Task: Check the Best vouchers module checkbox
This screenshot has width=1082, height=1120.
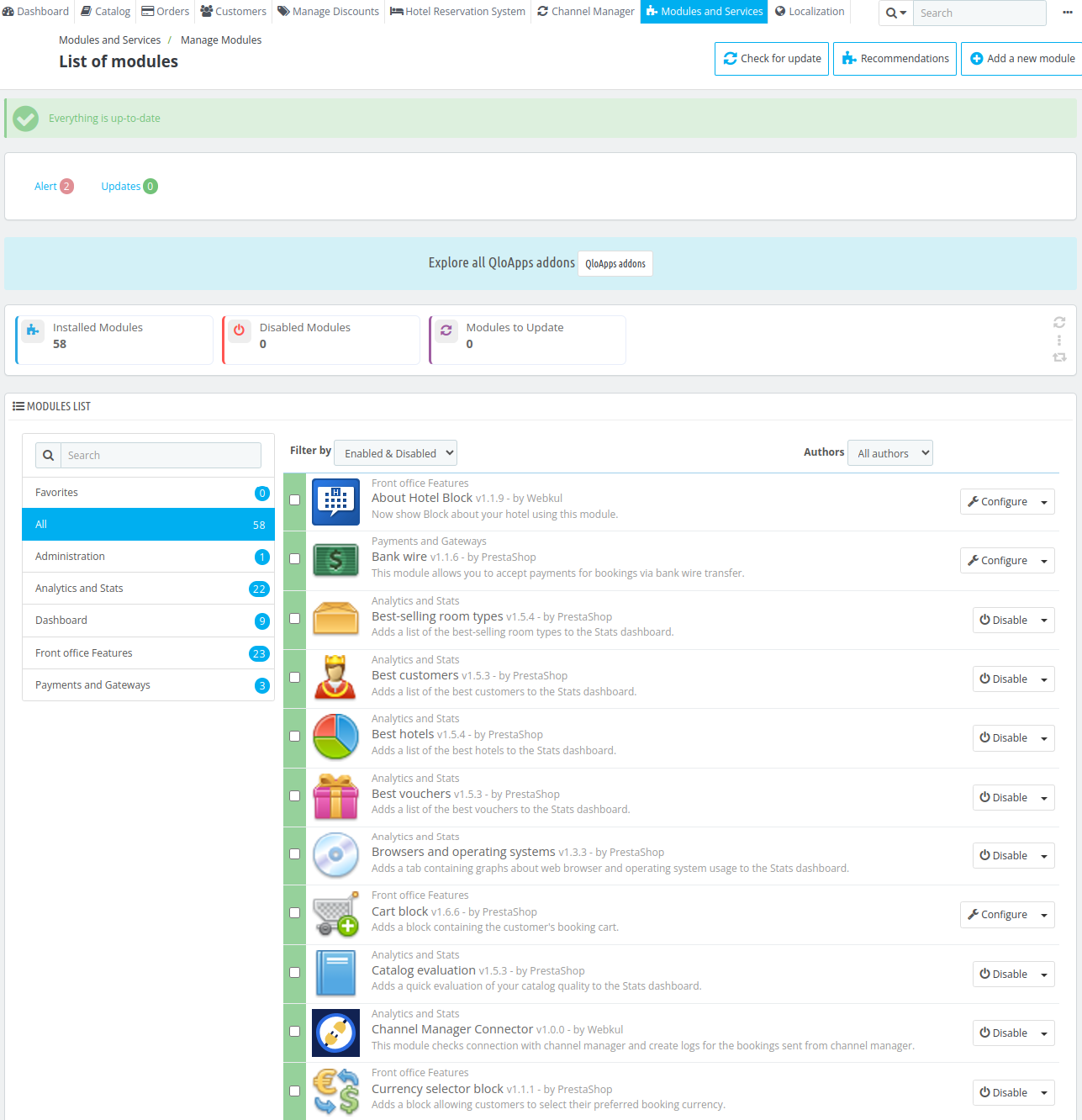Action: [x=295, y=795]
